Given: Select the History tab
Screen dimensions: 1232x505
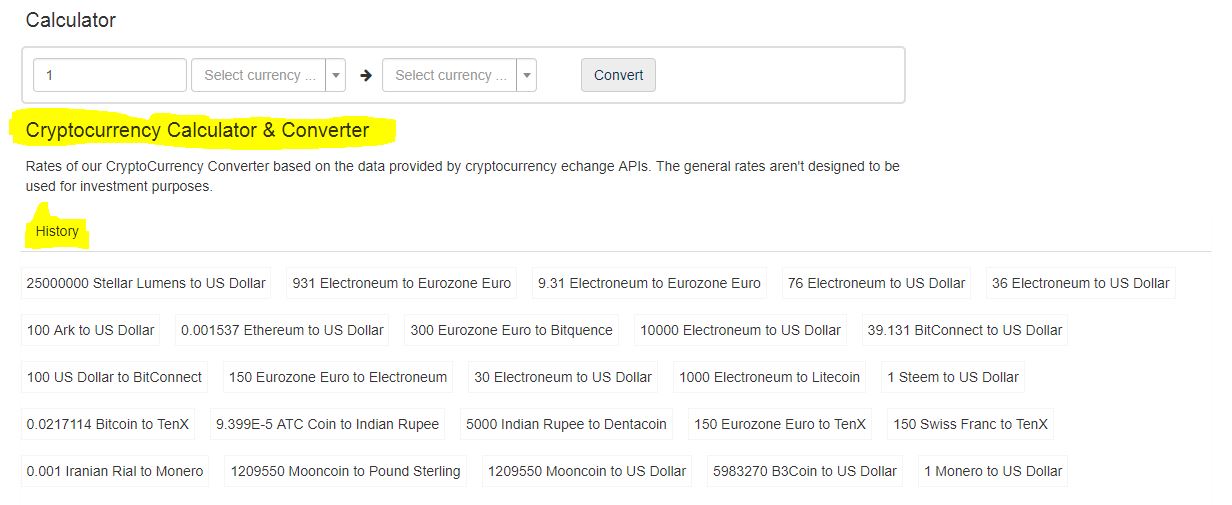Looking at the screenshot, I should pyautogui.click(x=57, y=231).
